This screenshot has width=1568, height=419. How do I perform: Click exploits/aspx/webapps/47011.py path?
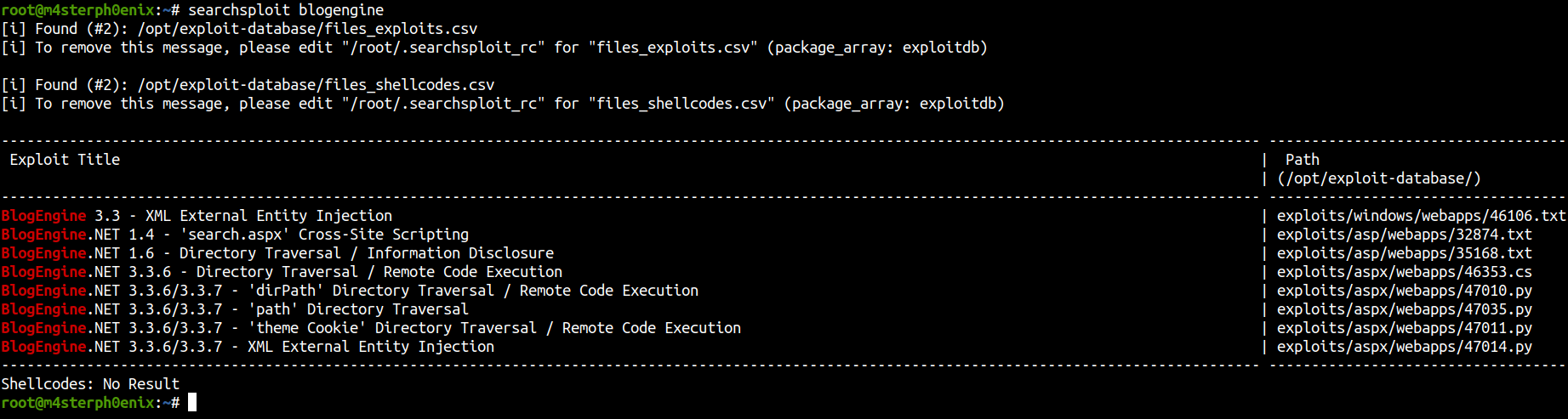pos(1404,328)
